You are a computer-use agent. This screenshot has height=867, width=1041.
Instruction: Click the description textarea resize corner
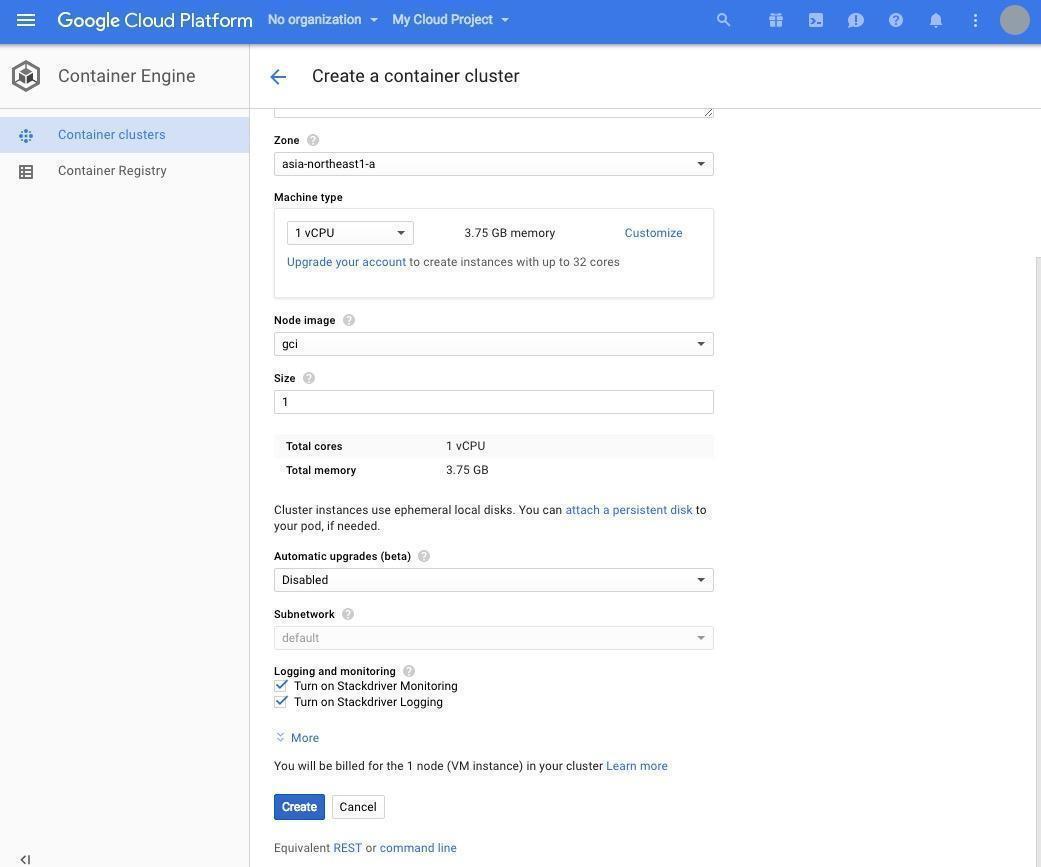(708, 113)
